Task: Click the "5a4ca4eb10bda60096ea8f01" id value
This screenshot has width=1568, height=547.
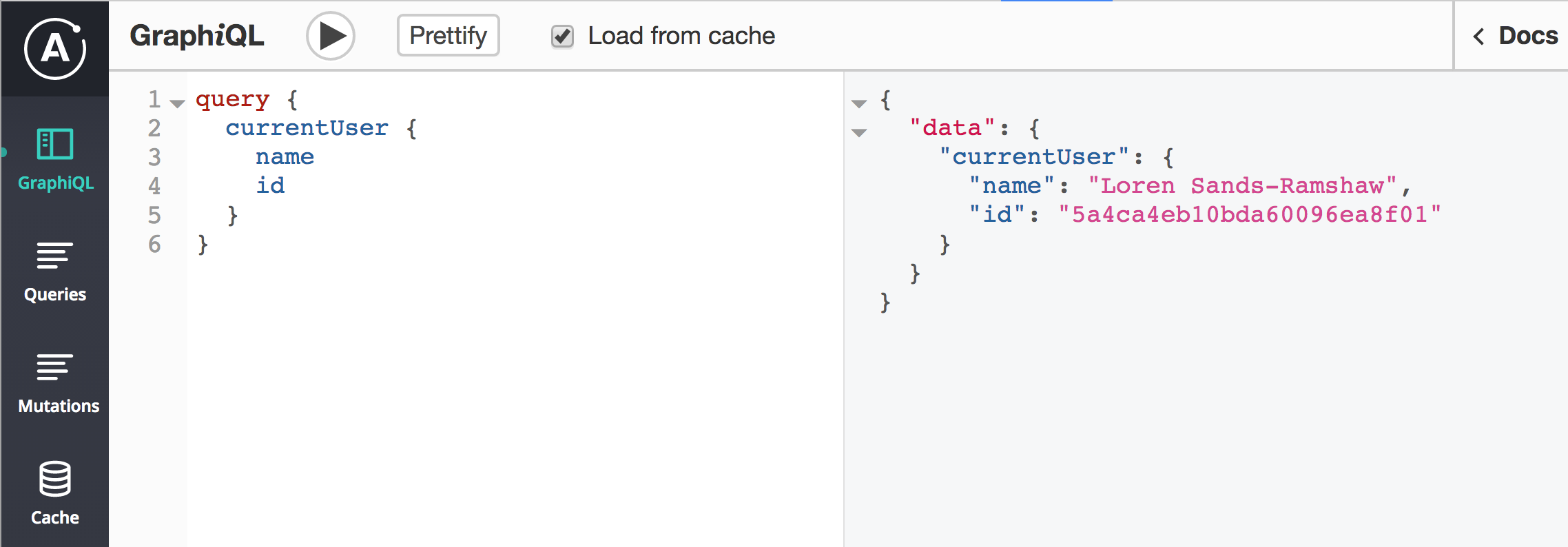Action: (1250, 214)
